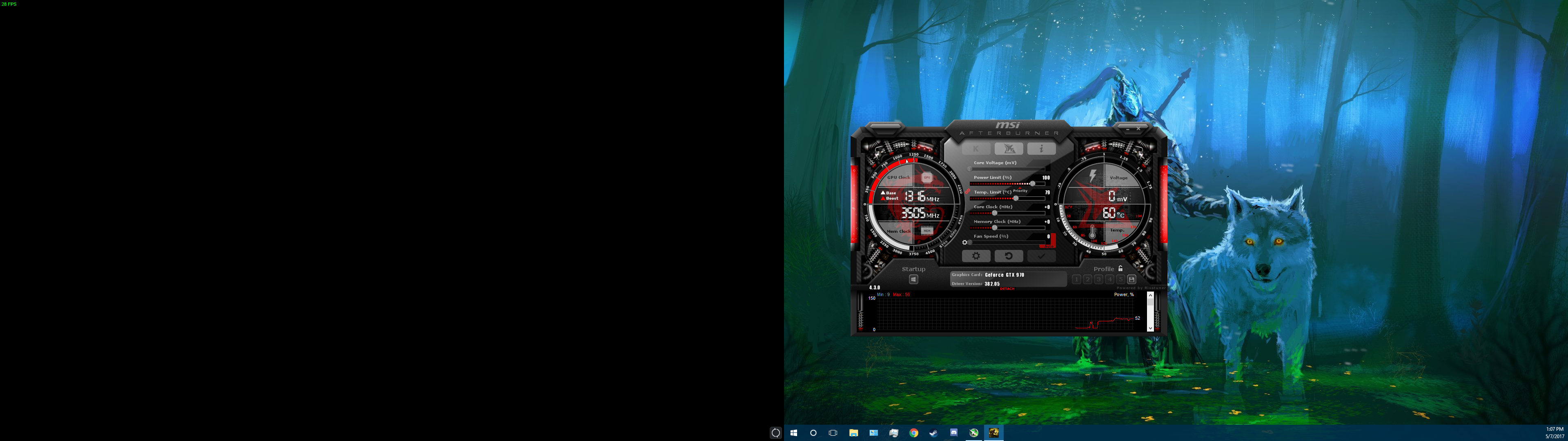This screenshot has height=441, width=1568.
Task: Click the driver version 382.05 text
Action: pos(992,284)
